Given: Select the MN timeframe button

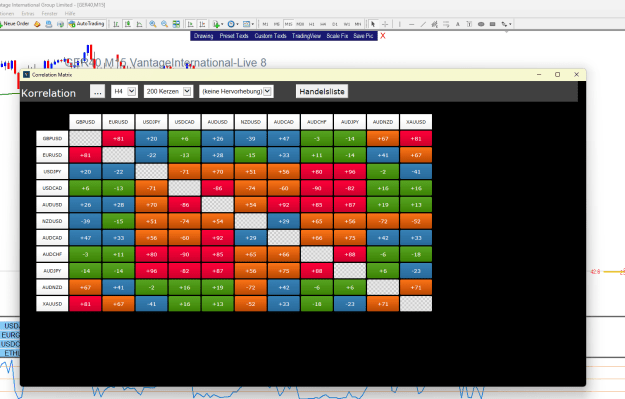Looking at the screenshot, I should [x=358, y=24].
